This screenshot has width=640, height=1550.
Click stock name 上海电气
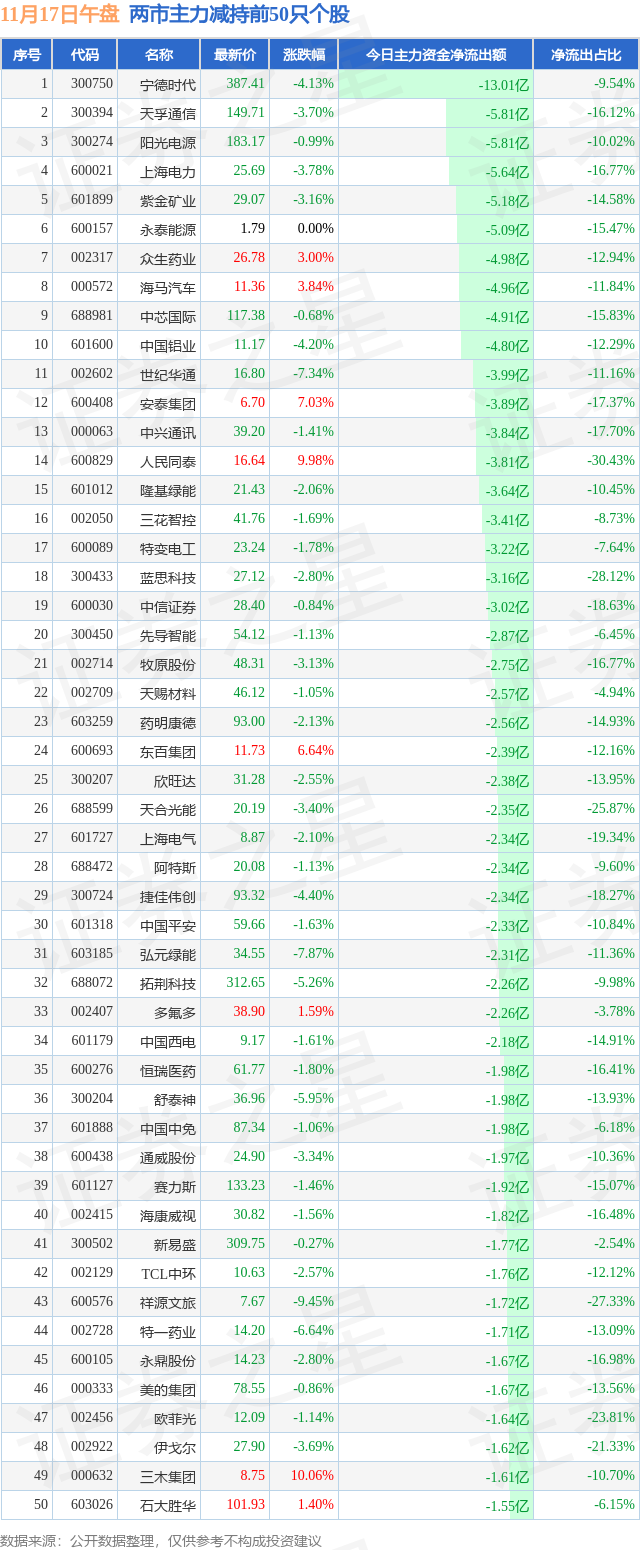tap(168, 838)
